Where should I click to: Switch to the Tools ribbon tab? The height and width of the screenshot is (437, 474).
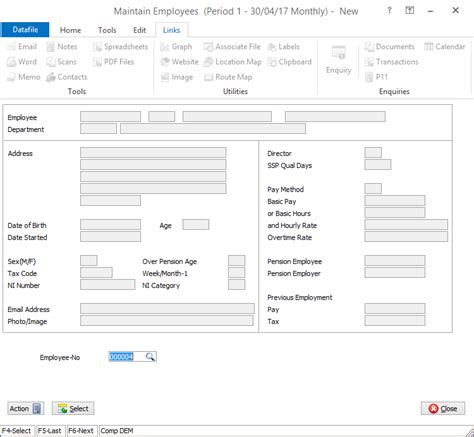tap(107, 30)
